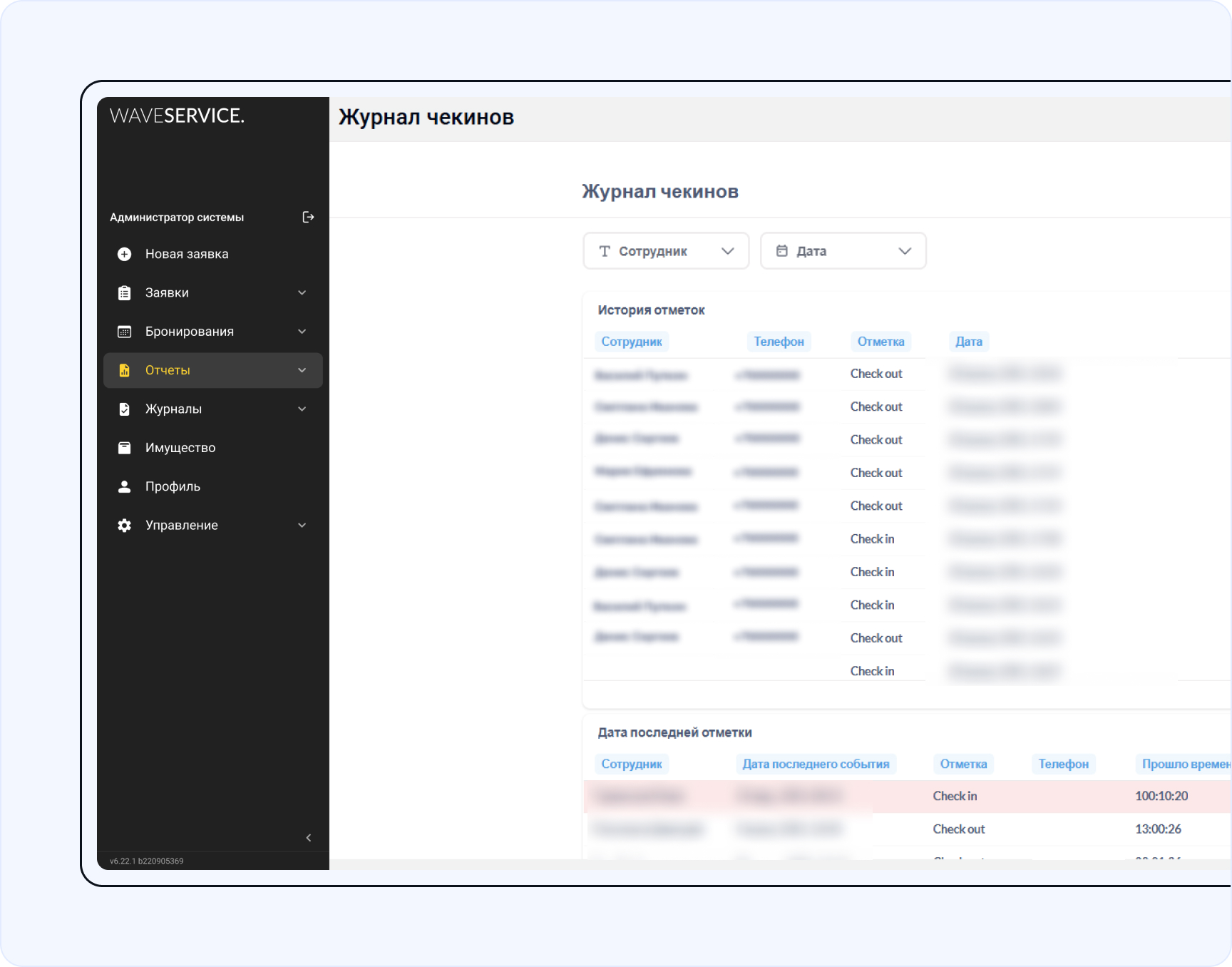1232x967 pixels.
Task: Expand the Бронирования submenu chevron
Action: (302, 332)
